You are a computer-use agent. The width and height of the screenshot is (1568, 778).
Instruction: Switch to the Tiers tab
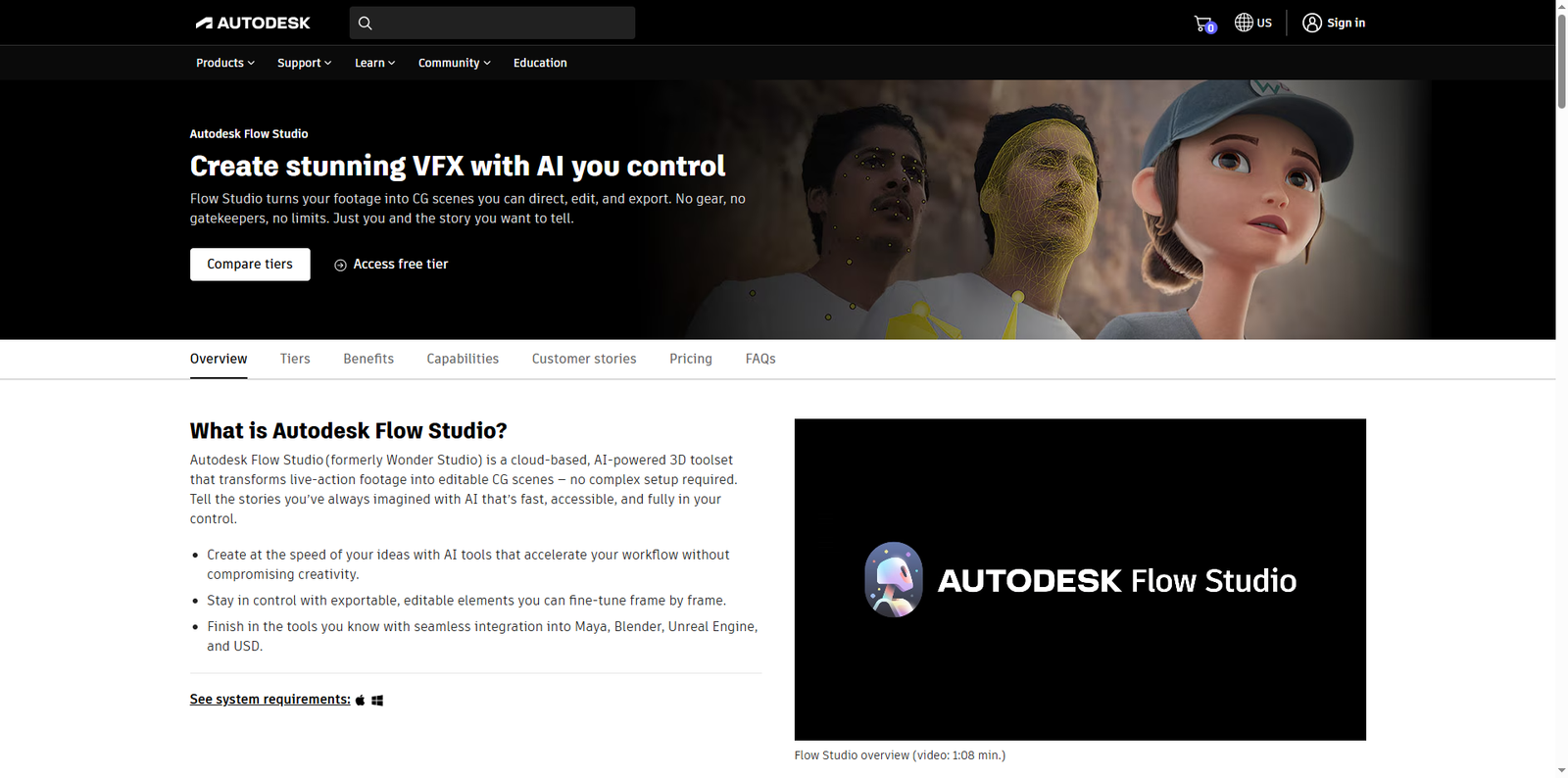[295, 359]
